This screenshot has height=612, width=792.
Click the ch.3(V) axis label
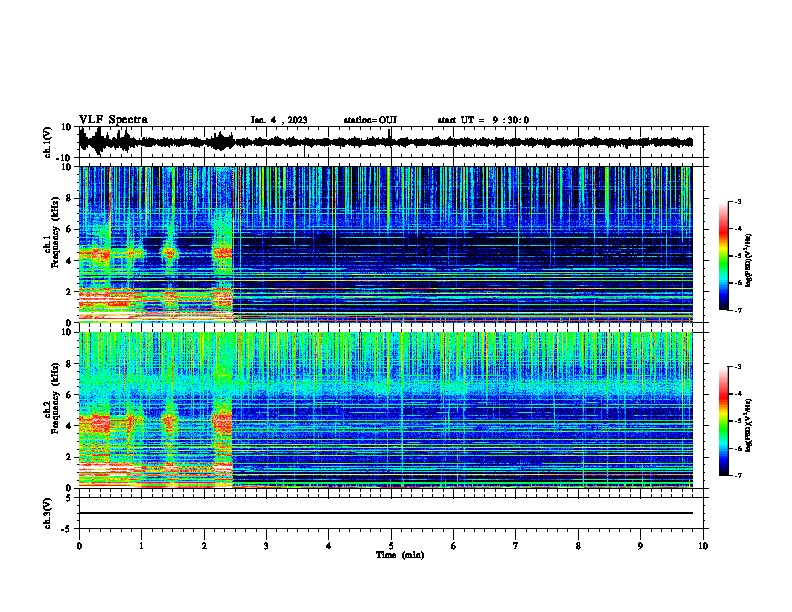click(x=48, y=513)
